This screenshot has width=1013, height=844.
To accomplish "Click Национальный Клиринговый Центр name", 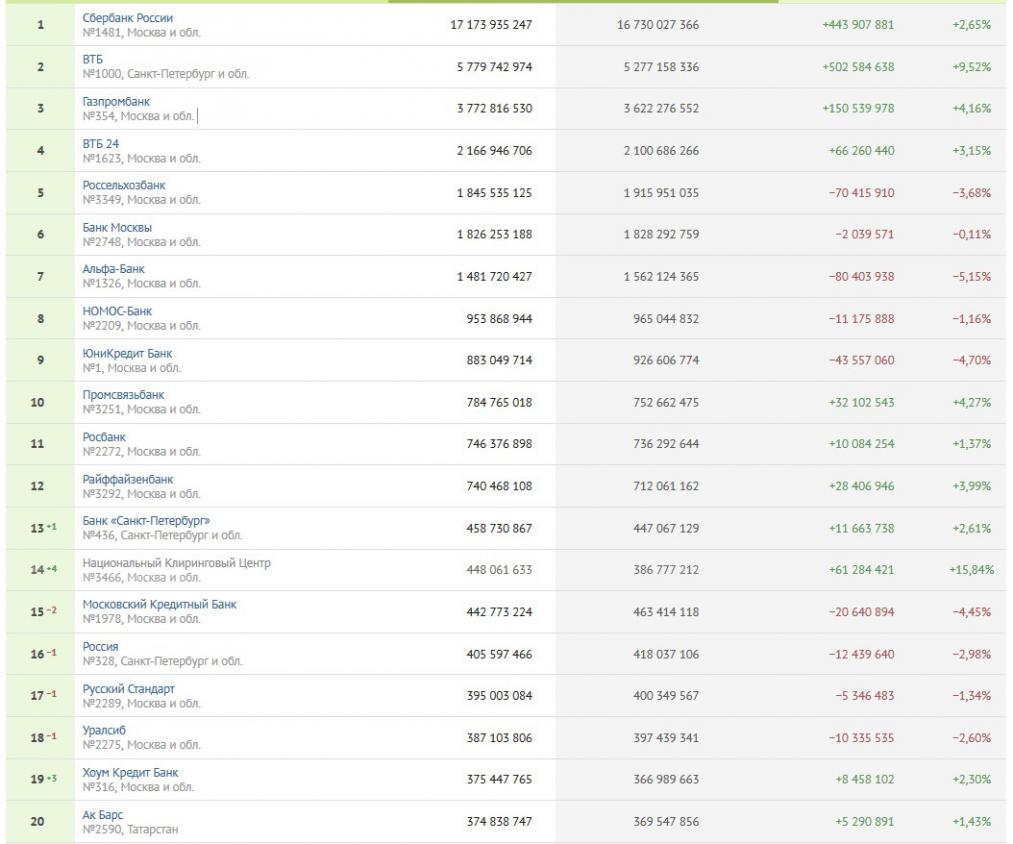I will pos(176,563).
